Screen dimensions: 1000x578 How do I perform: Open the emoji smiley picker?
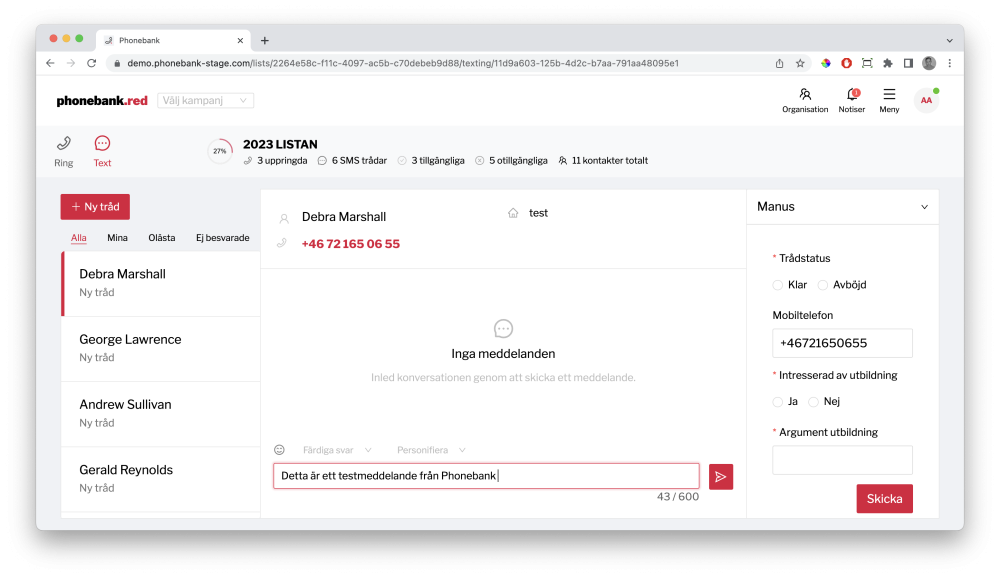pyautogui.click(x=280, y=450)
